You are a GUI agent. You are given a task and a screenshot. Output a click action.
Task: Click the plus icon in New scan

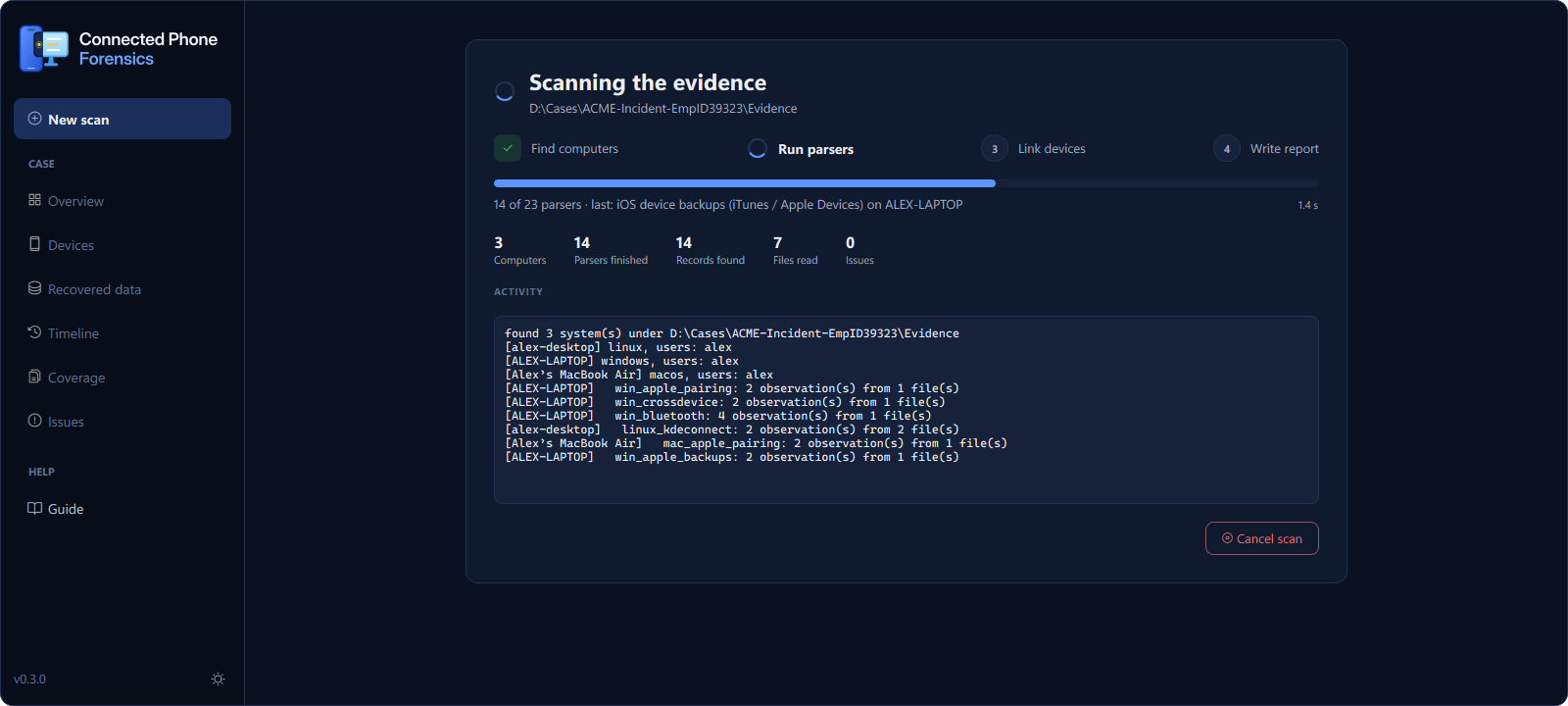coord(34,119)
